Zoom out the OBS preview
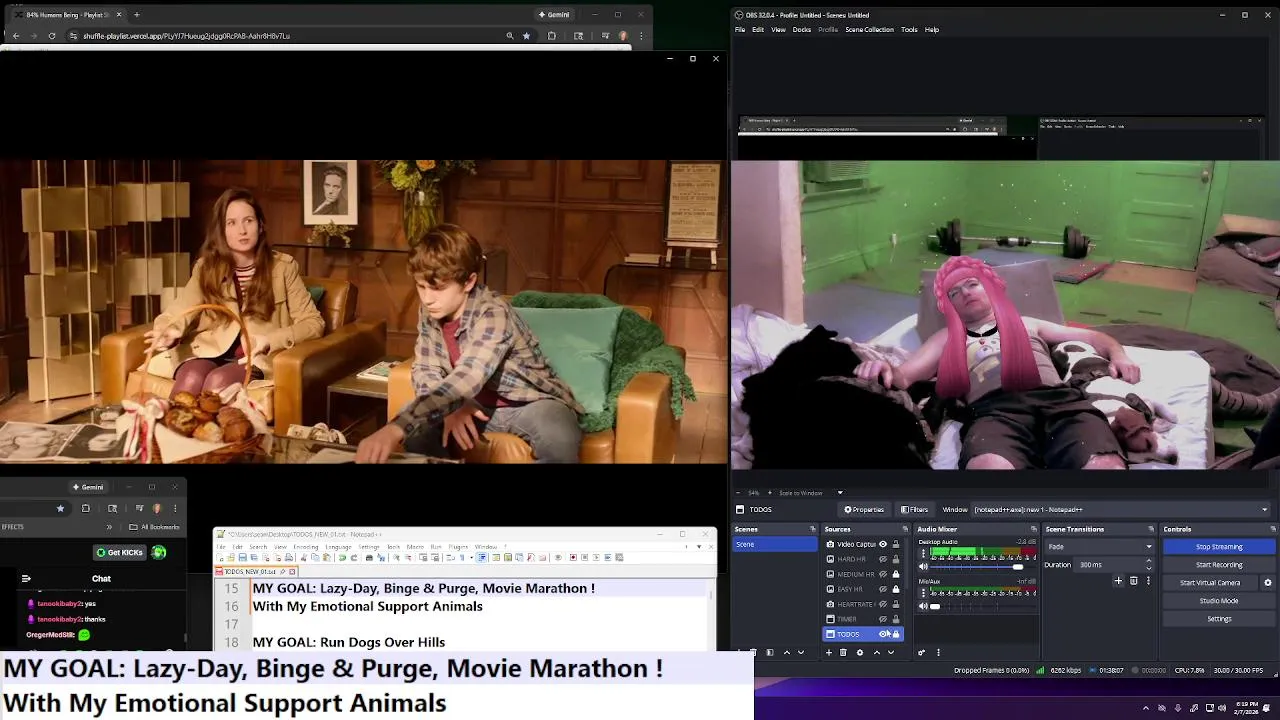This screenshot has width=1280, height=720. [738, 493]
